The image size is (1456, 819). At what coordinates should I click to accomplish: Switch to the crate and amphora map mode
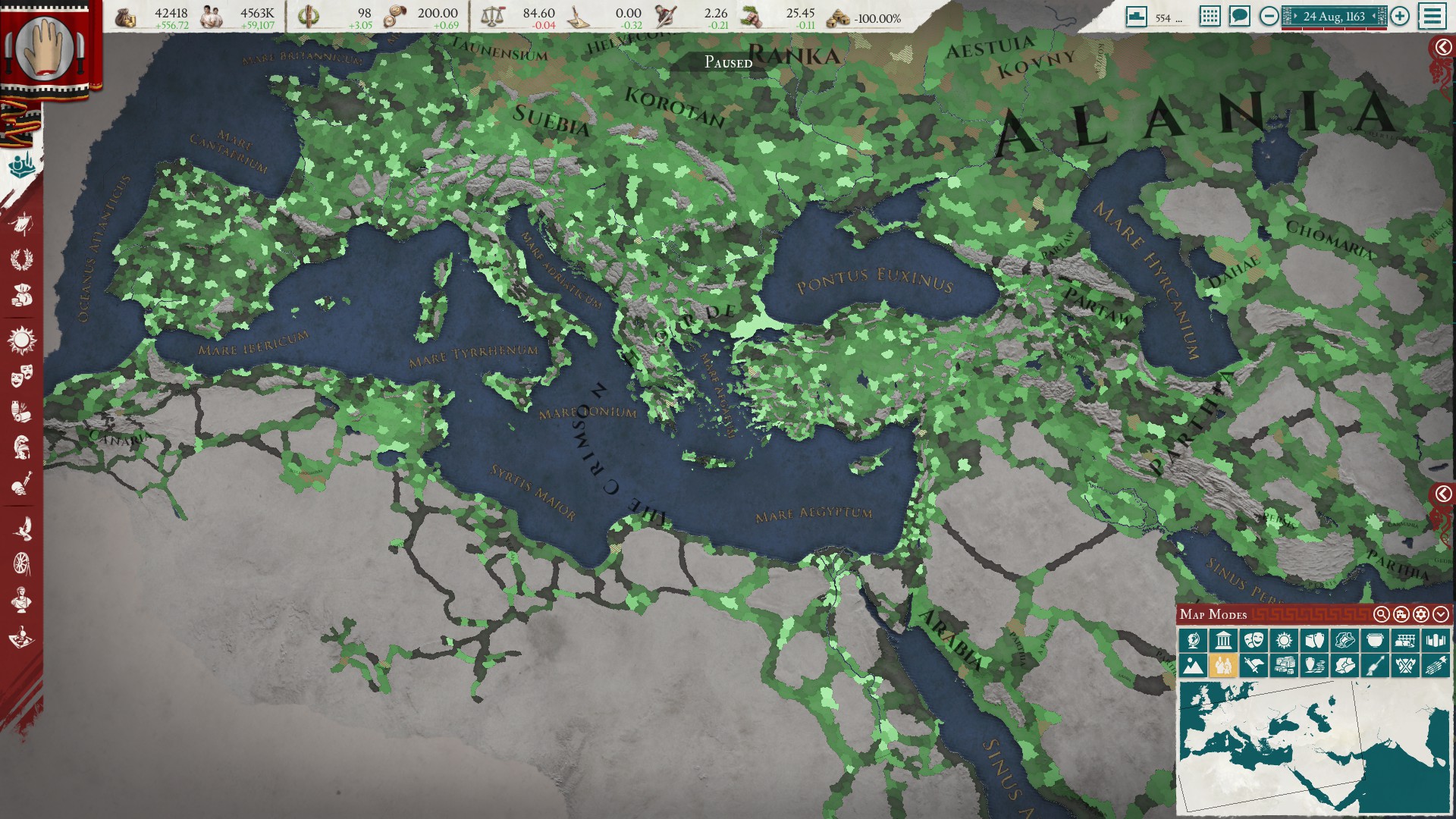[1314, 640]
